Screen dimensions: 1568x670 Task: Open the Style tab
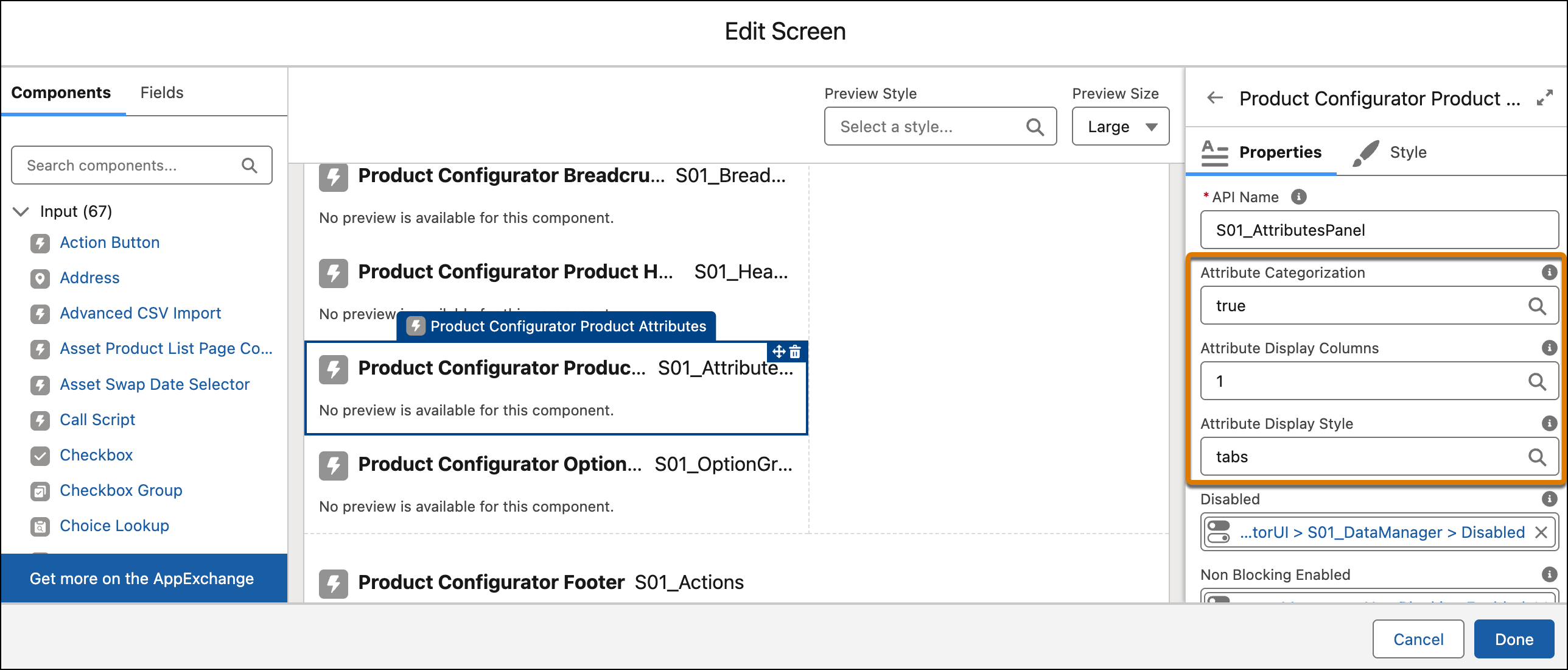1390,152
